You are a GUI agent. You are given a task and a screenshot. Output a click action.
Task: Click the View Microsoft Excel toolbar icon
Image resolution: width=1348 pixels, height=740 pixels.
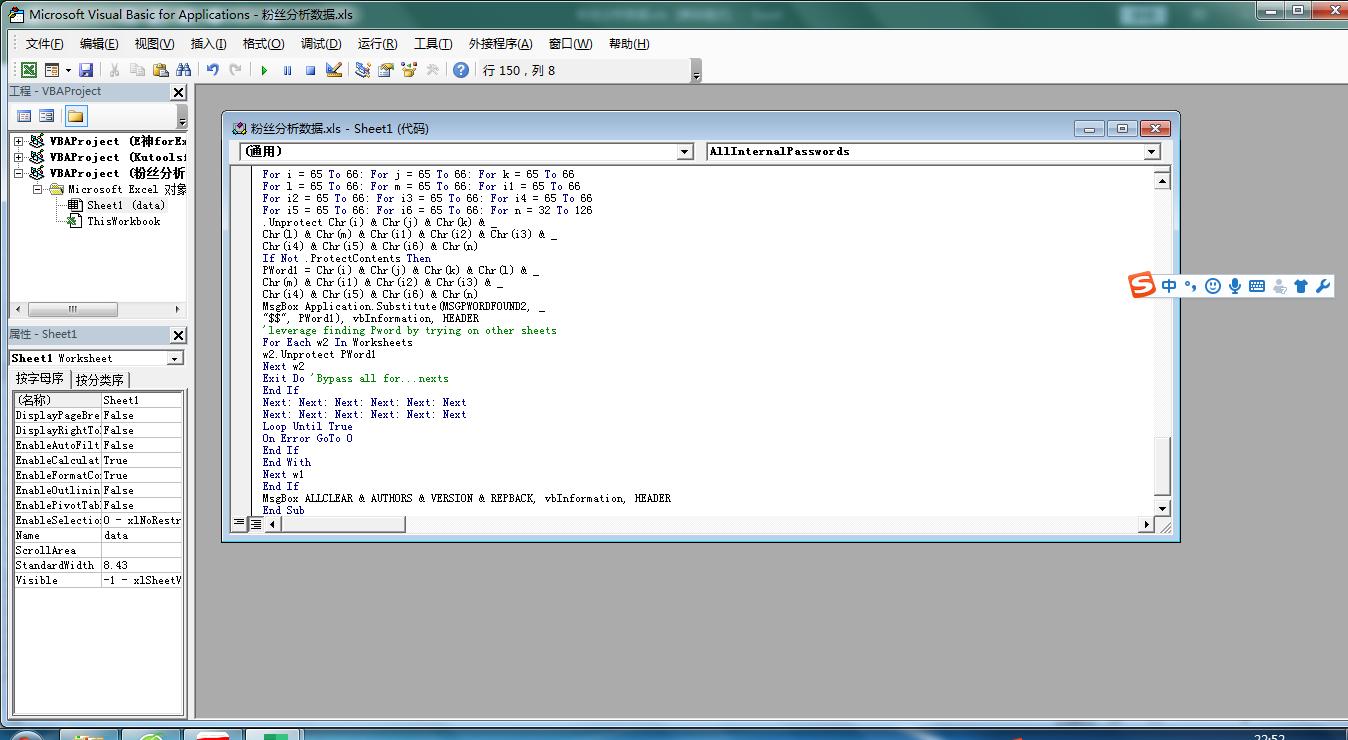(29, 70)
